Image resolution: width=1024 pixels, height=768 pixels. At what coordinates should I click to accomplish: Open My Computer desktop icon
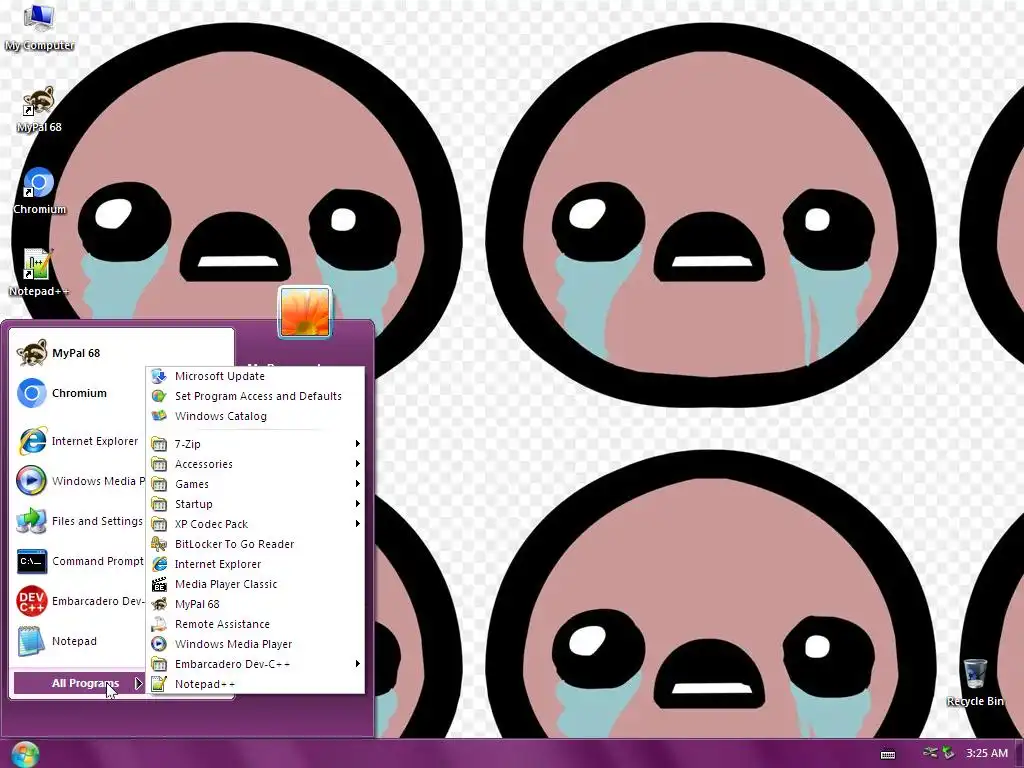(x=39, y=27)
